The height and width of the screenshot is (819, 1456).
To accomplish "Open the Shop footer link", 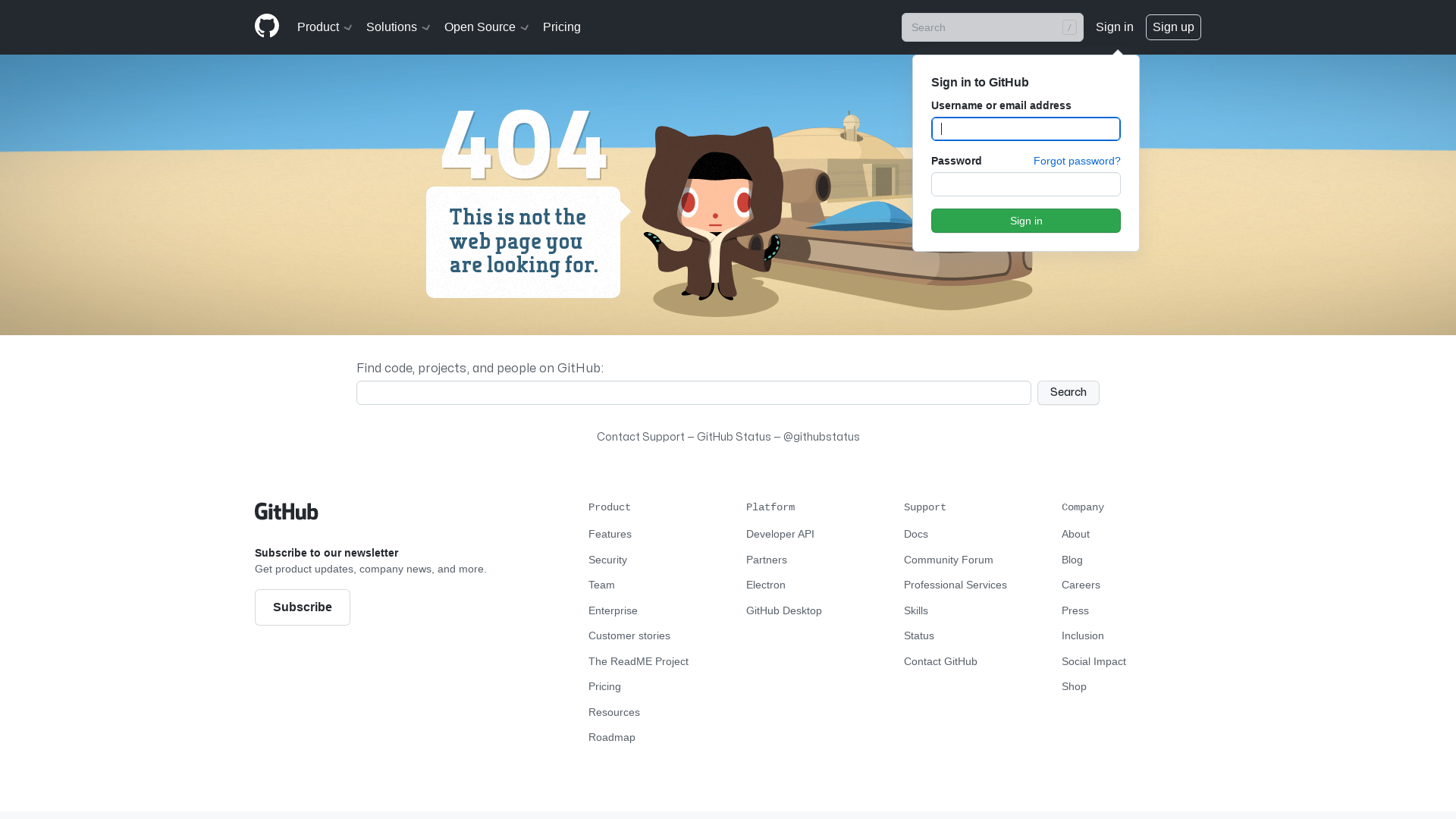I will 1074,686.
